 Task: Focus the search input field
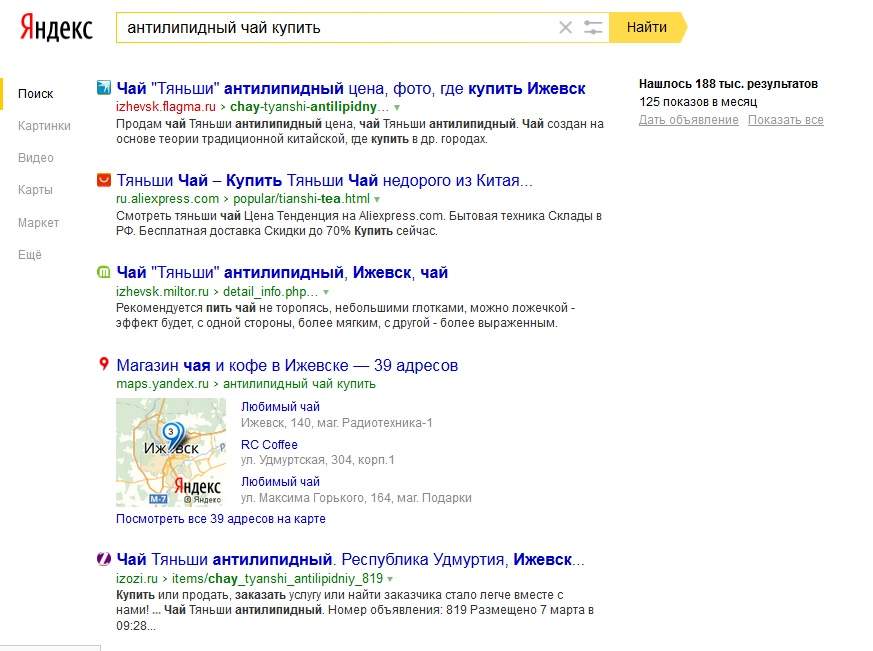click(337, 27)
